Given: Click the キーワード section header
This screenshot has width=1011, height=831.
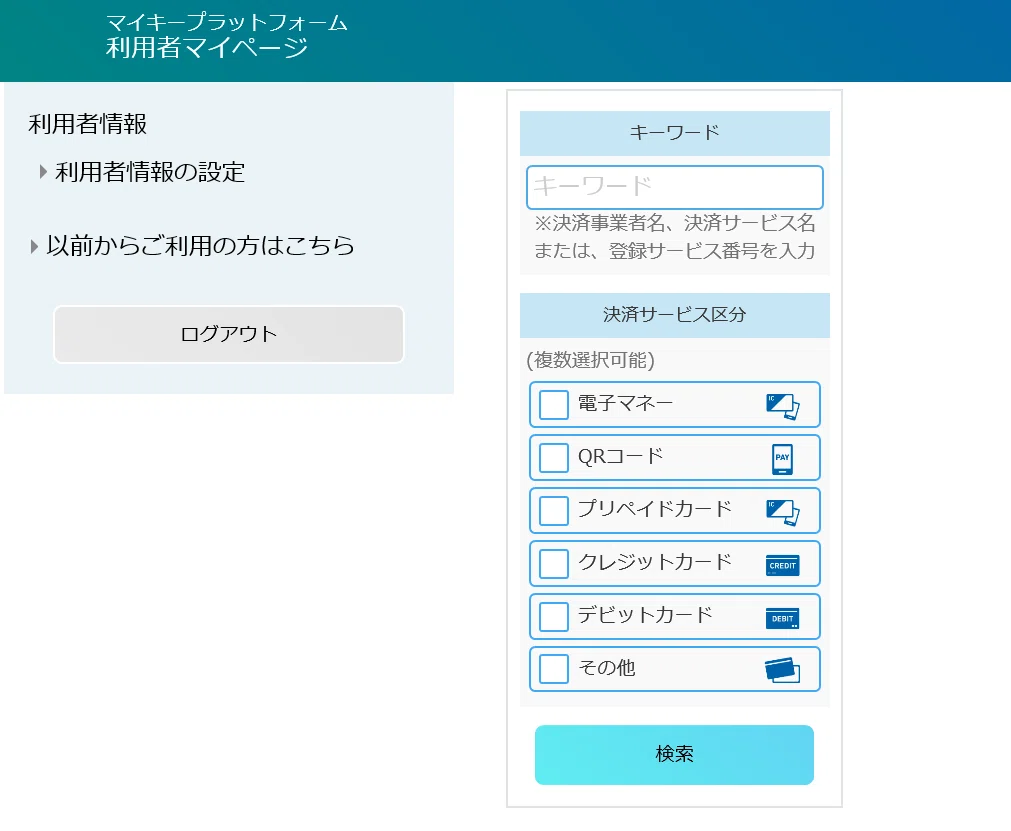Looking at the screenshot, I should coord(674,133).
